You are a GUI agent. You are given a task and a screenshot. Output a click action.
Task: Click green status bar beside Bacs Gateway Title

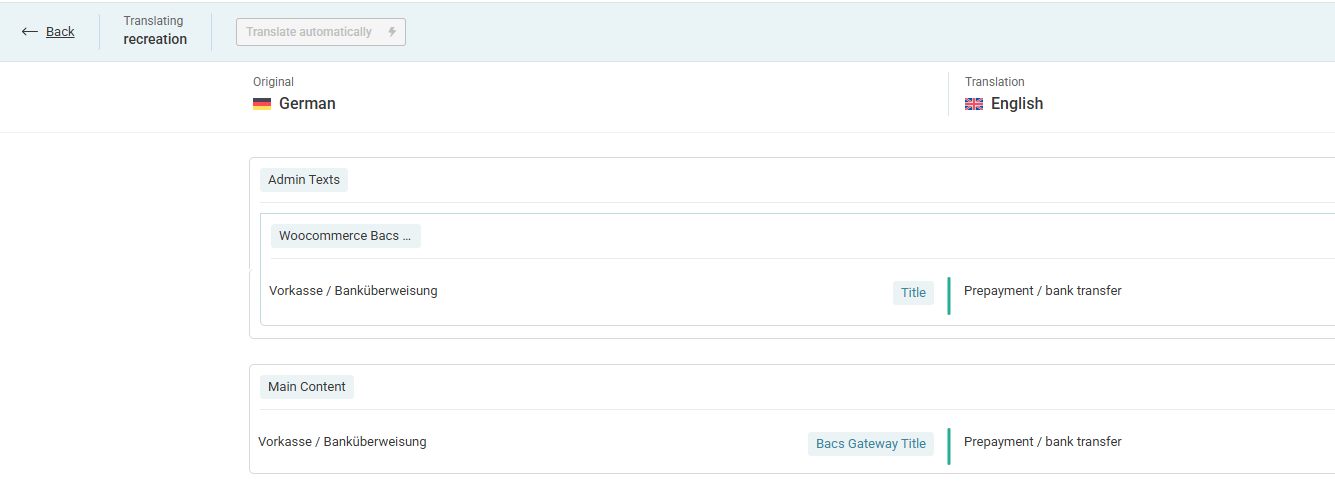948,446
